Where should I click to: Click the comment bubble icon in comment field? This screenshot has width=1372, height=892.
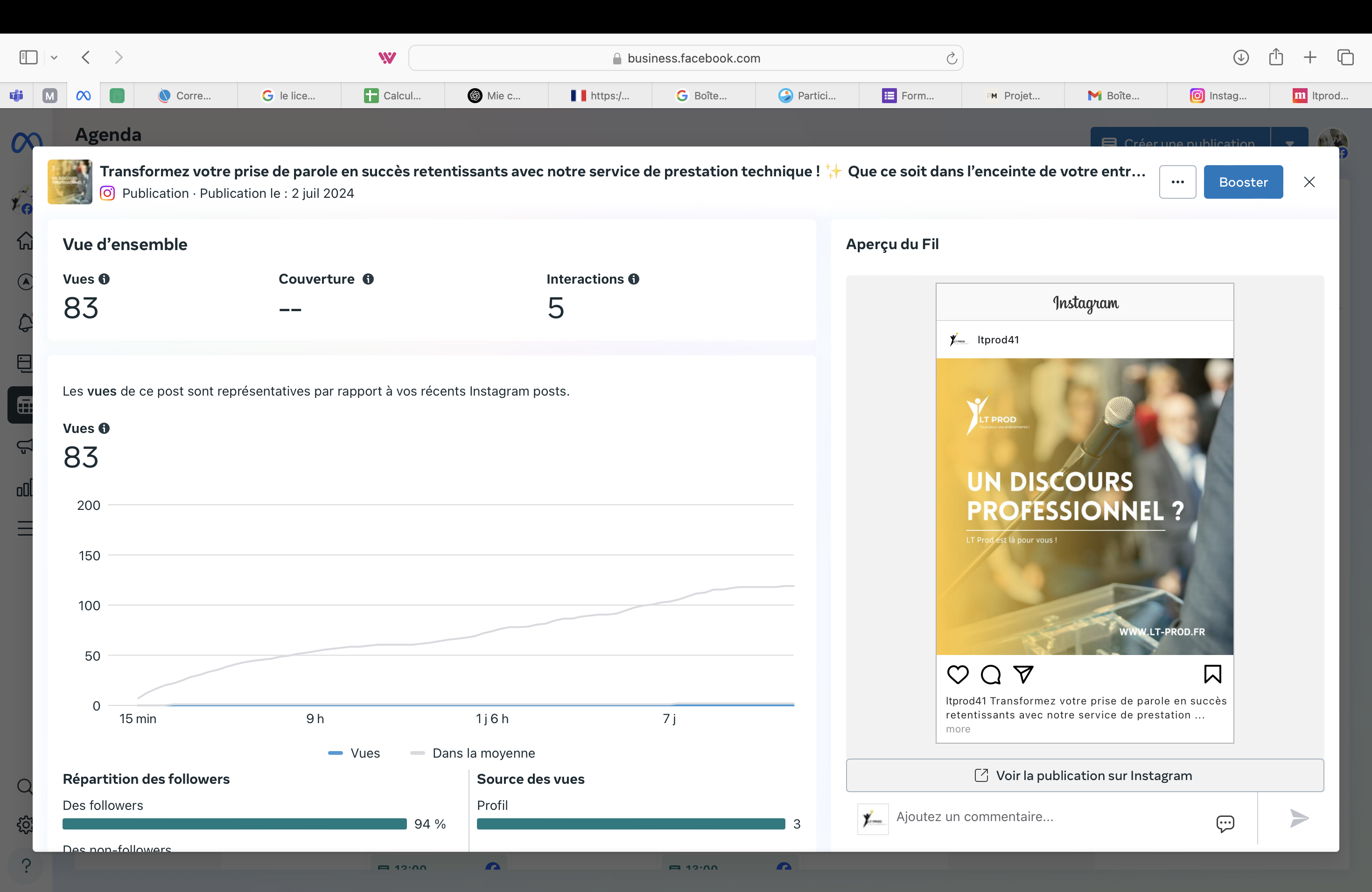pos(1225,823)
